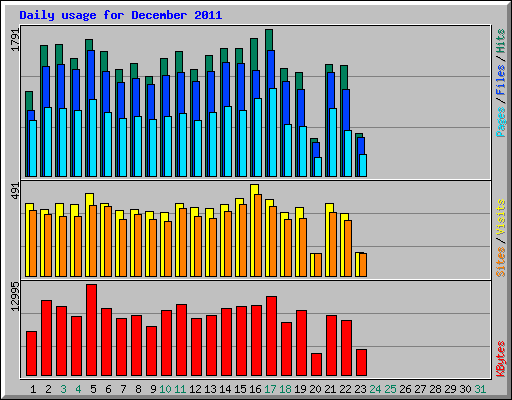Click the 'Daily usage for December 2011' title
512x400 pixels.
tap(121, 15)
